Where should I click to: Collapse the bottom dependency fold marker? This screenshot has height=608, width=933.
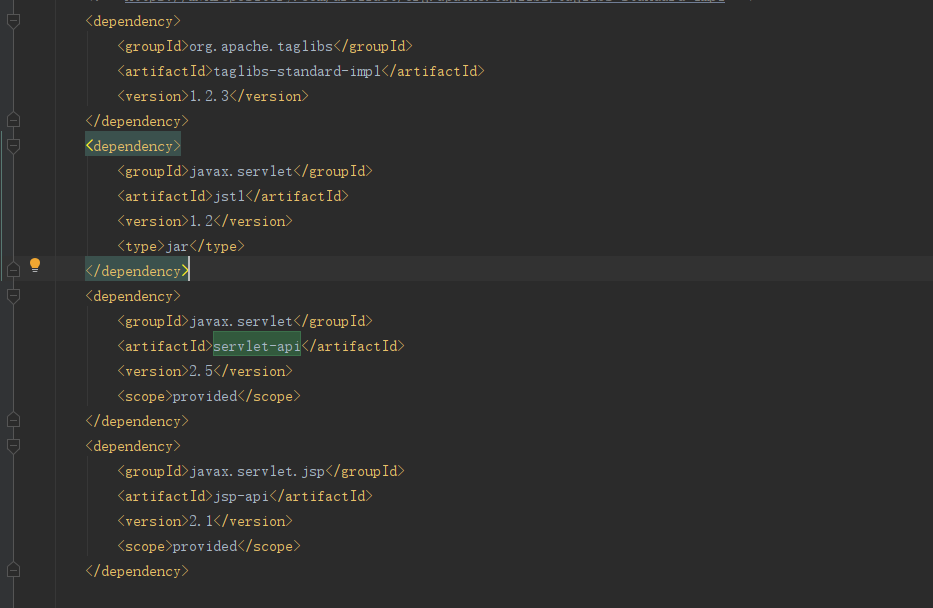[13, 568]
